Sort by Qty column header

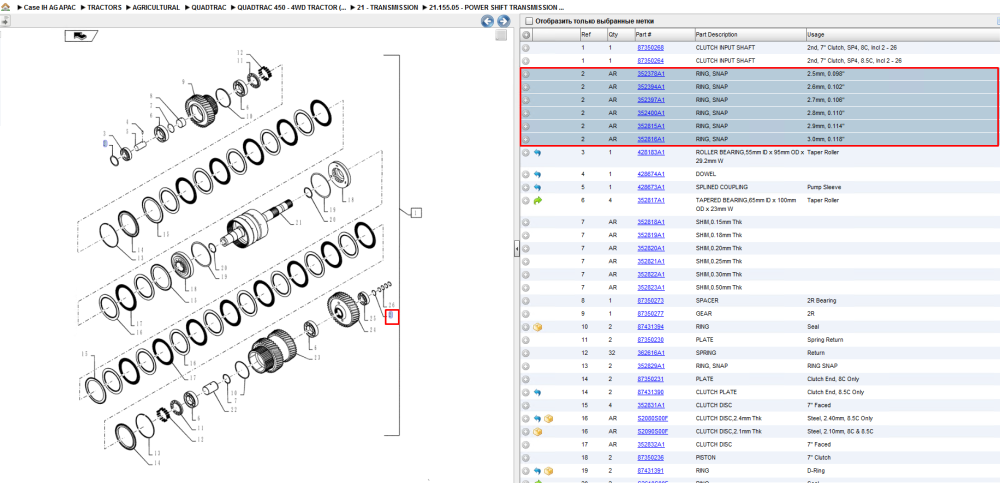click(613, 34)
